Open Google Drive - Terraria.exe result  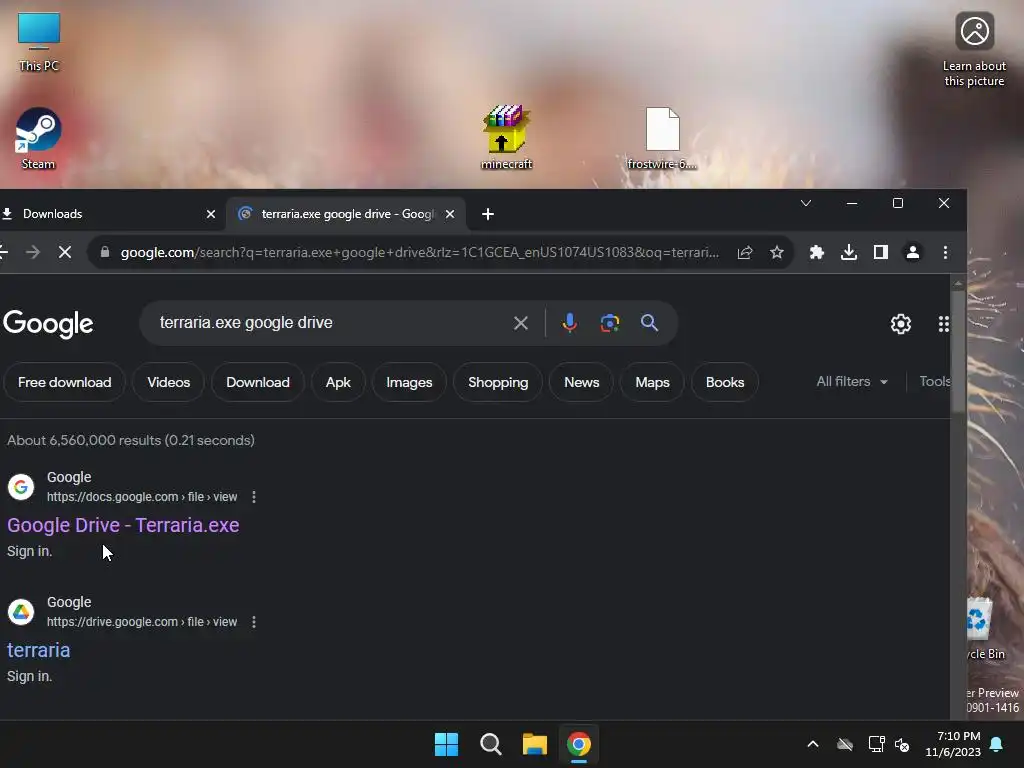tap(123, 525)
